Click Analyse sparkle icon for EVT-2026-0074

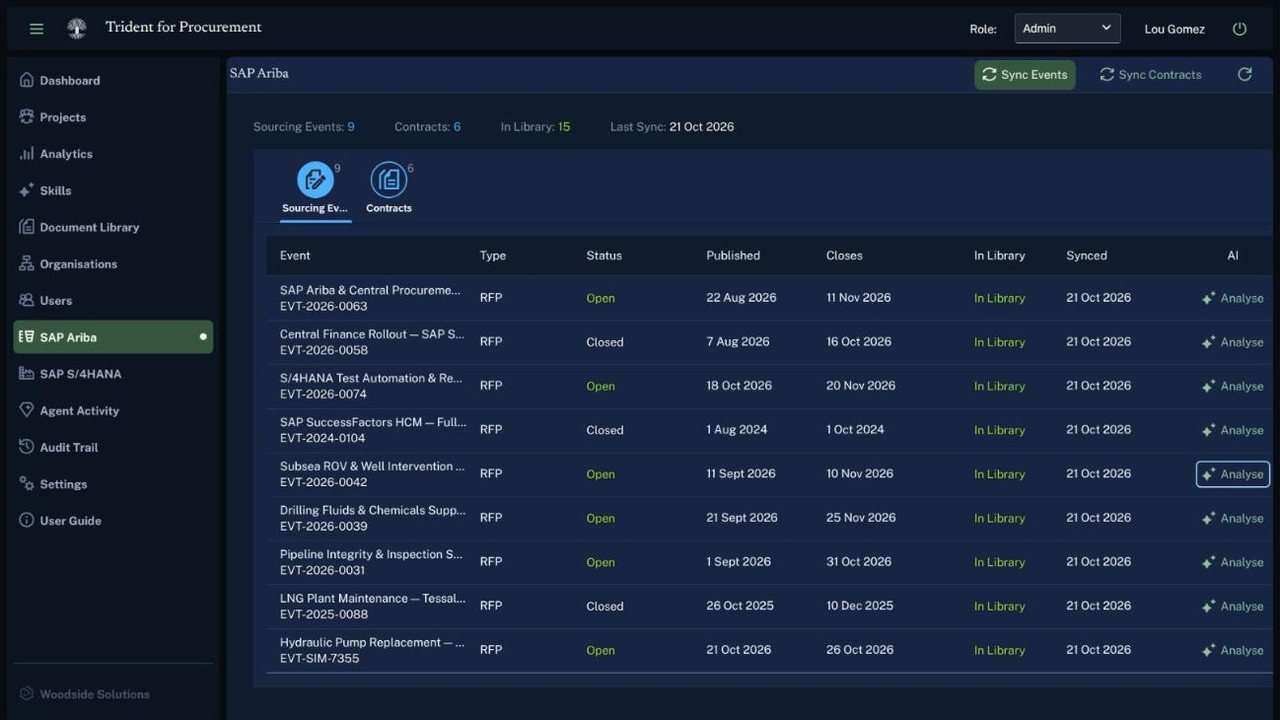point(1209,386)
